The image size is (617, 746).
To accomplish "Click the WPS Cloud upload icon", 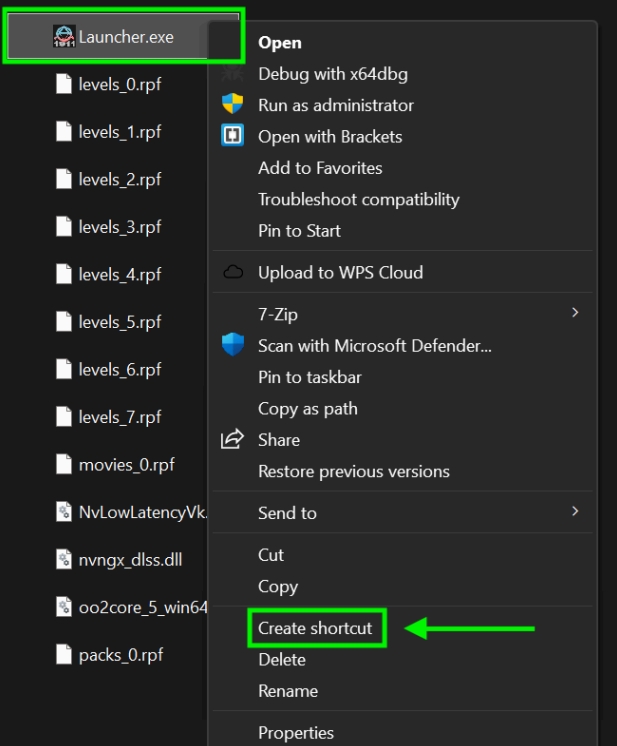I will tap(233, 272).
